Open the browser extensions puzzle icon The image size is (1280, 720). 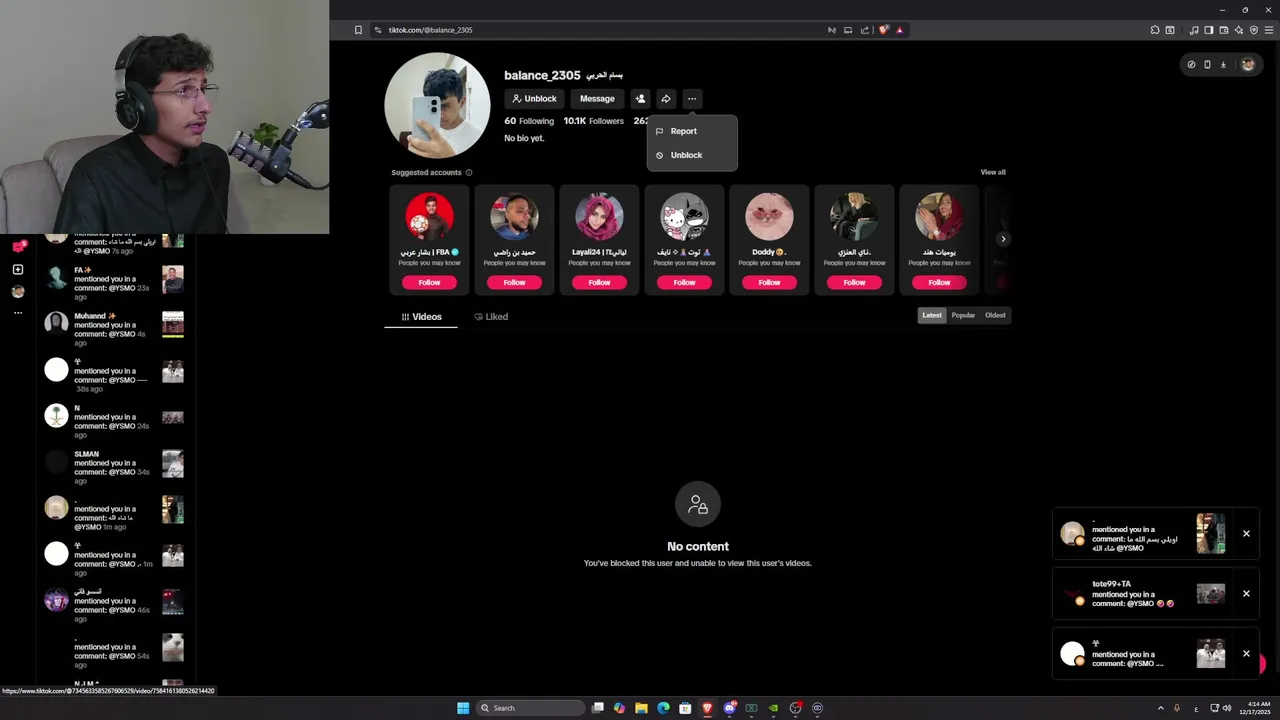(1155, 30)
